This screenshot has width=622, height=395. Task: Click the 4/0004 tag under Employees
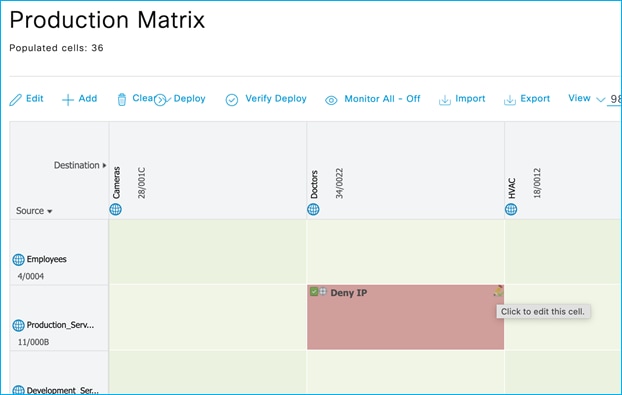coord(31,276)
